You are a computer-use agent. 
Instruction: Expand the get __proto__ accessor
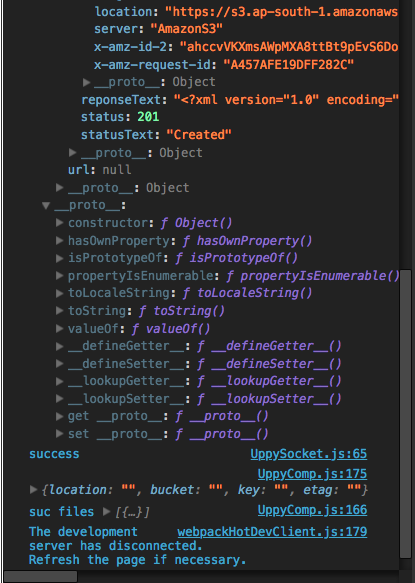59,416
